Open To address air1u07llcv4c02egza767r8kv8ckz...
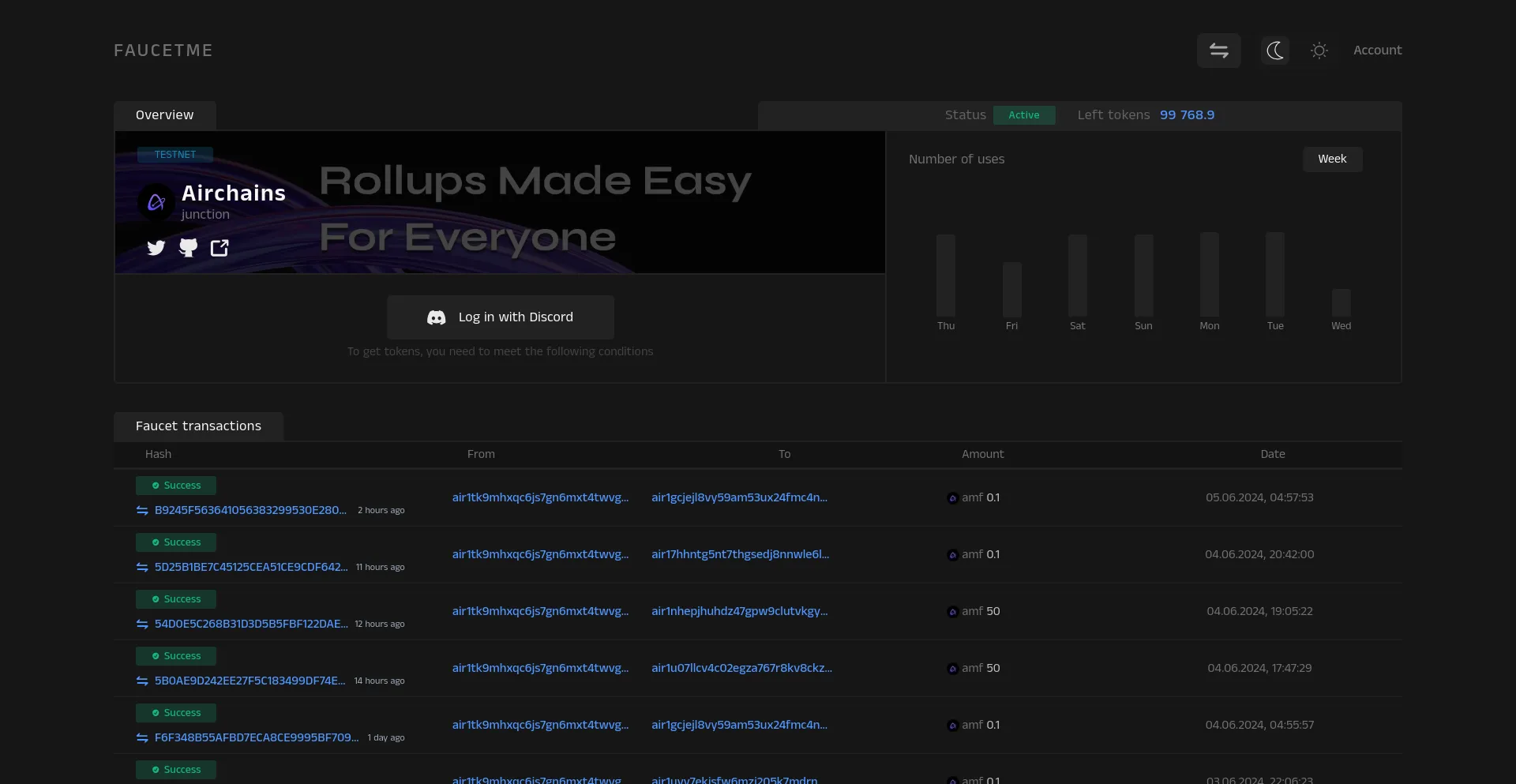The width and height of the screenshot is (1516, 784). 741,668
